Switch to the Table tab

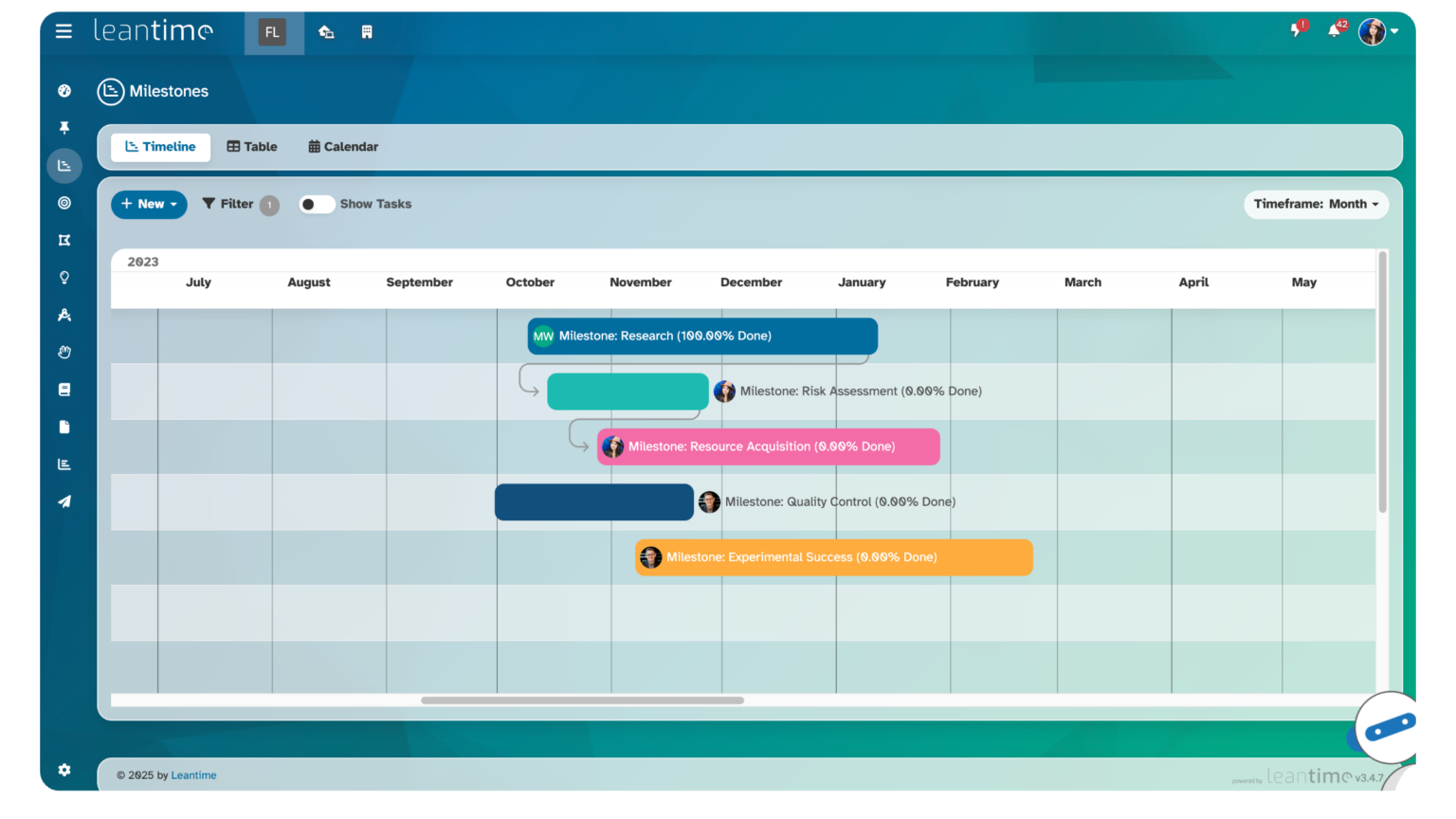click(251, 146)
